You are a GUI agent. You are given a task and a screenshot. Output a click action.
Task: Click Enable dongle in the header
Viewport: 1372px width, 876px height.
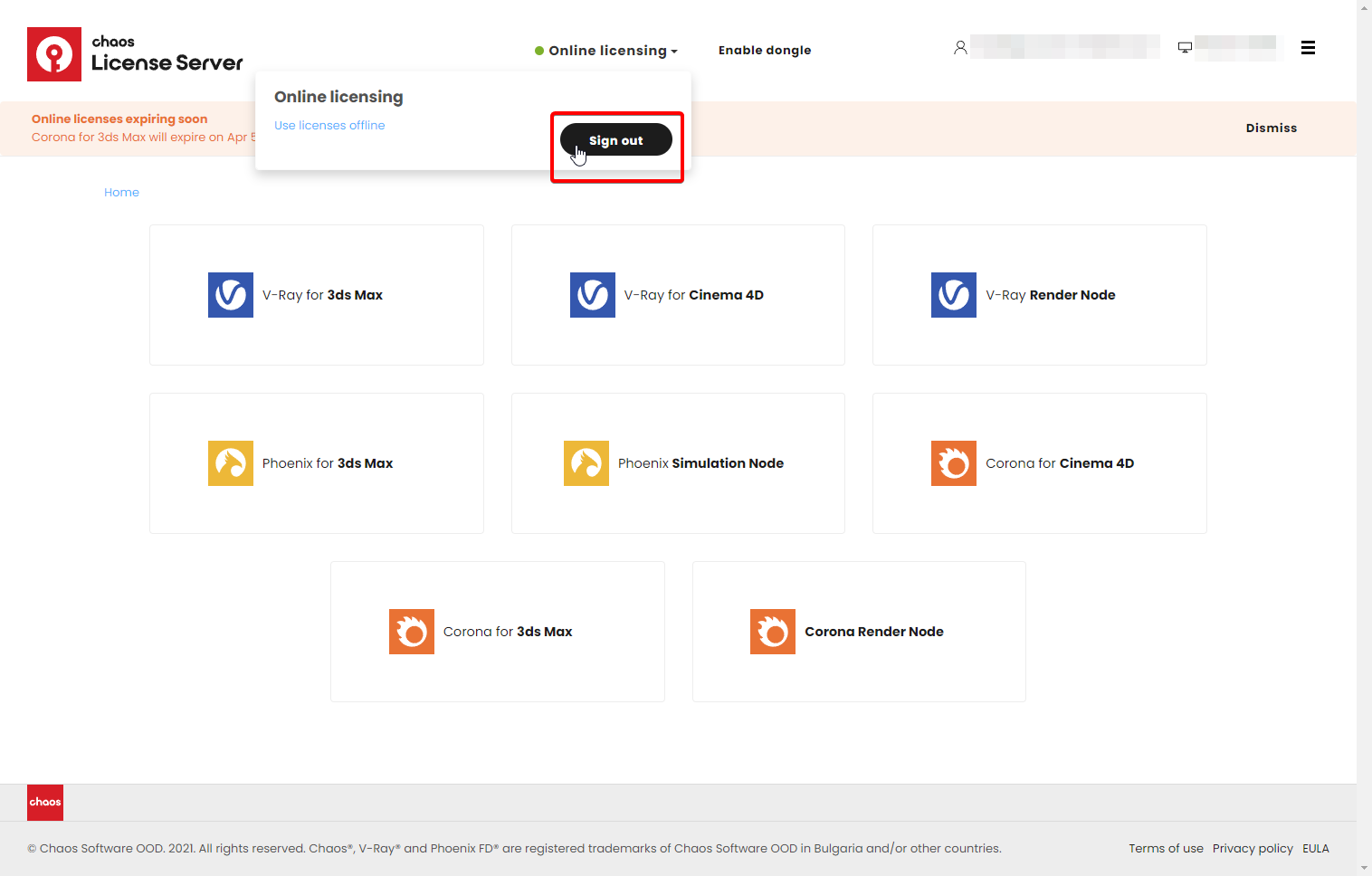click(765, 51)
